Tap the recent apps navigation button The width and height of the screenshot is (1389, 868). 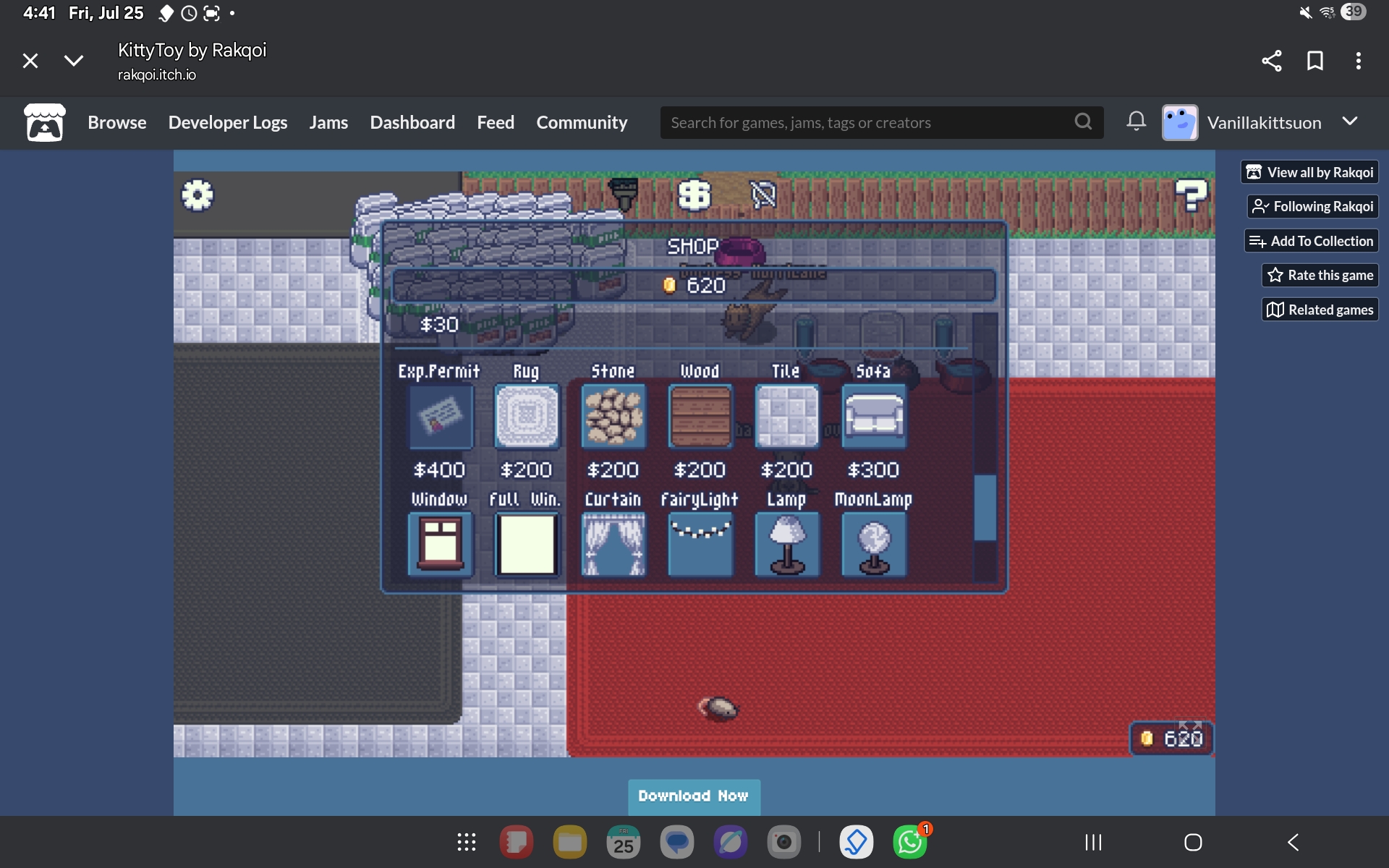(x=1093, y=842)
